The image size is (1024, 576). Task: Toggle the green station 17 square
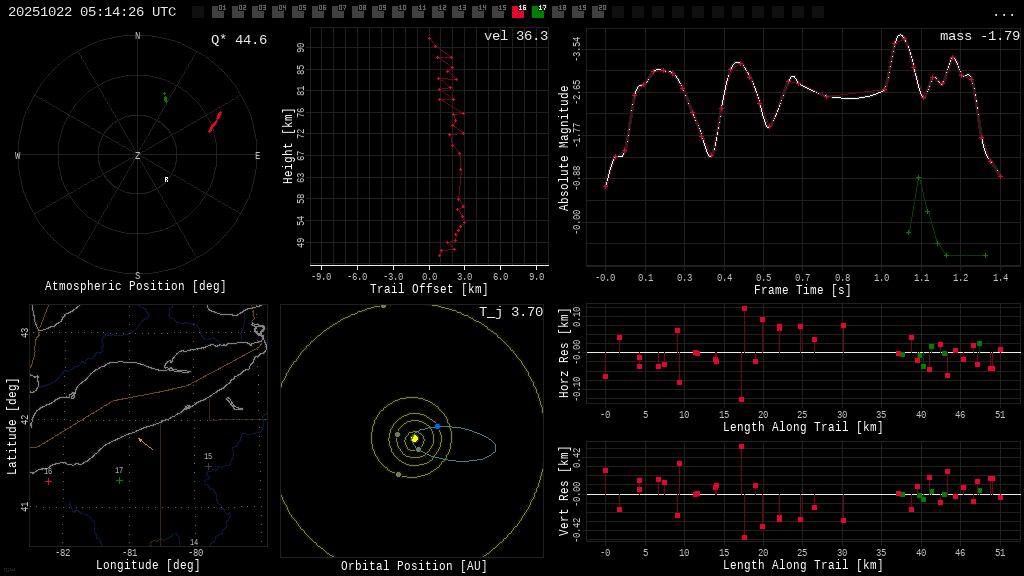[537, 11]
